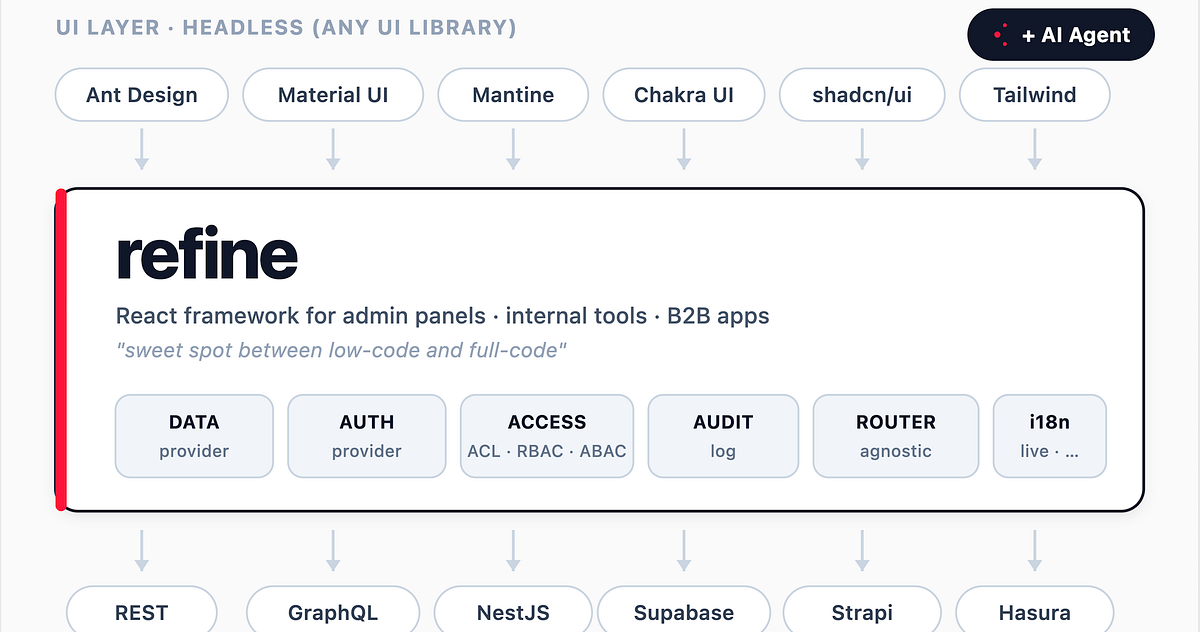The height and width of the screenshot is (632, 1200).
Task: Open the + AI Agent button
Action: click(x=1061, y=35)
